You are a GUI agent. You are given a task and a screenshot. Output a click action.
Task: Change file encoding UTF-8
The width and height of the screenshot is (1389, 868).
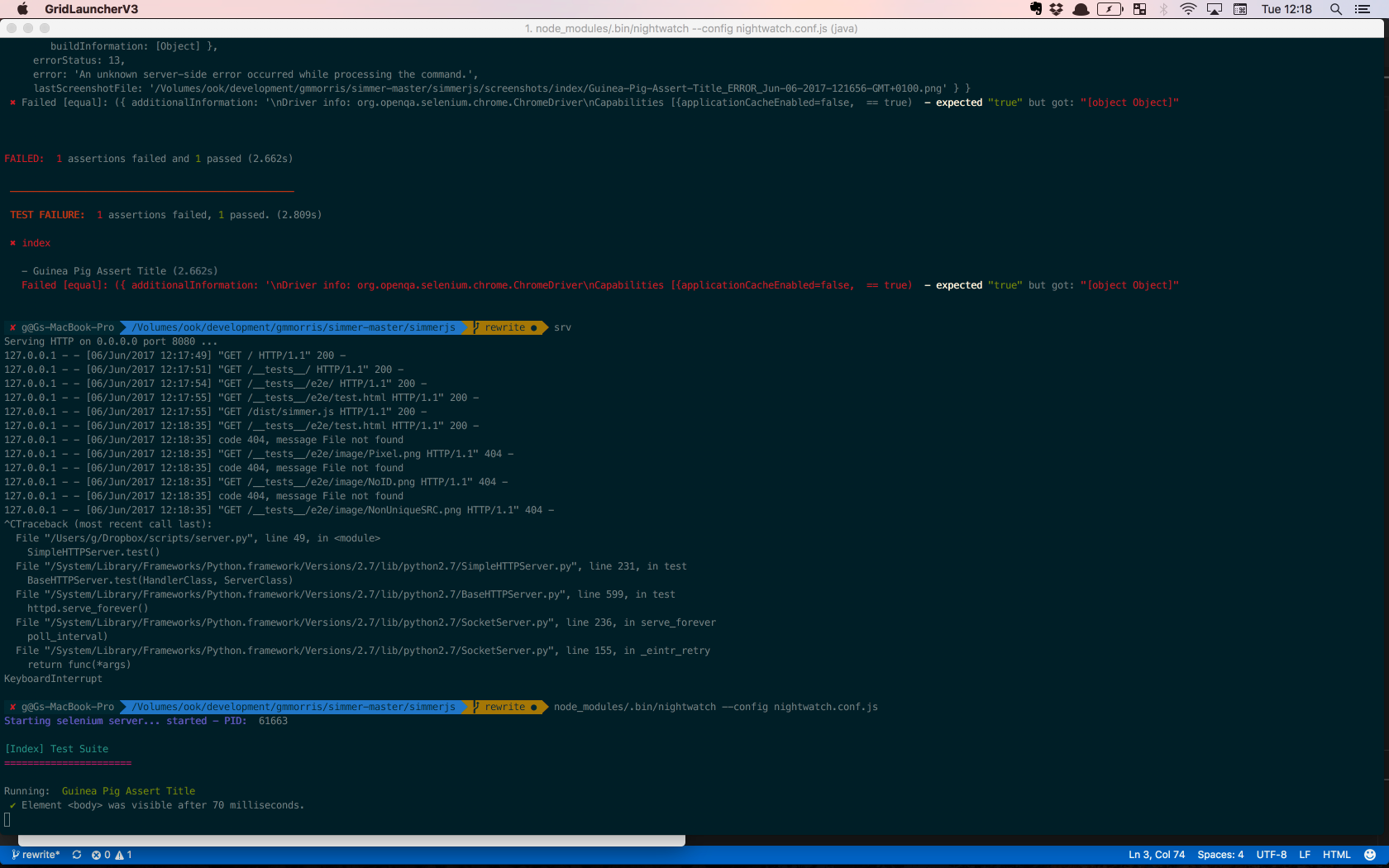click(1272, 855)
